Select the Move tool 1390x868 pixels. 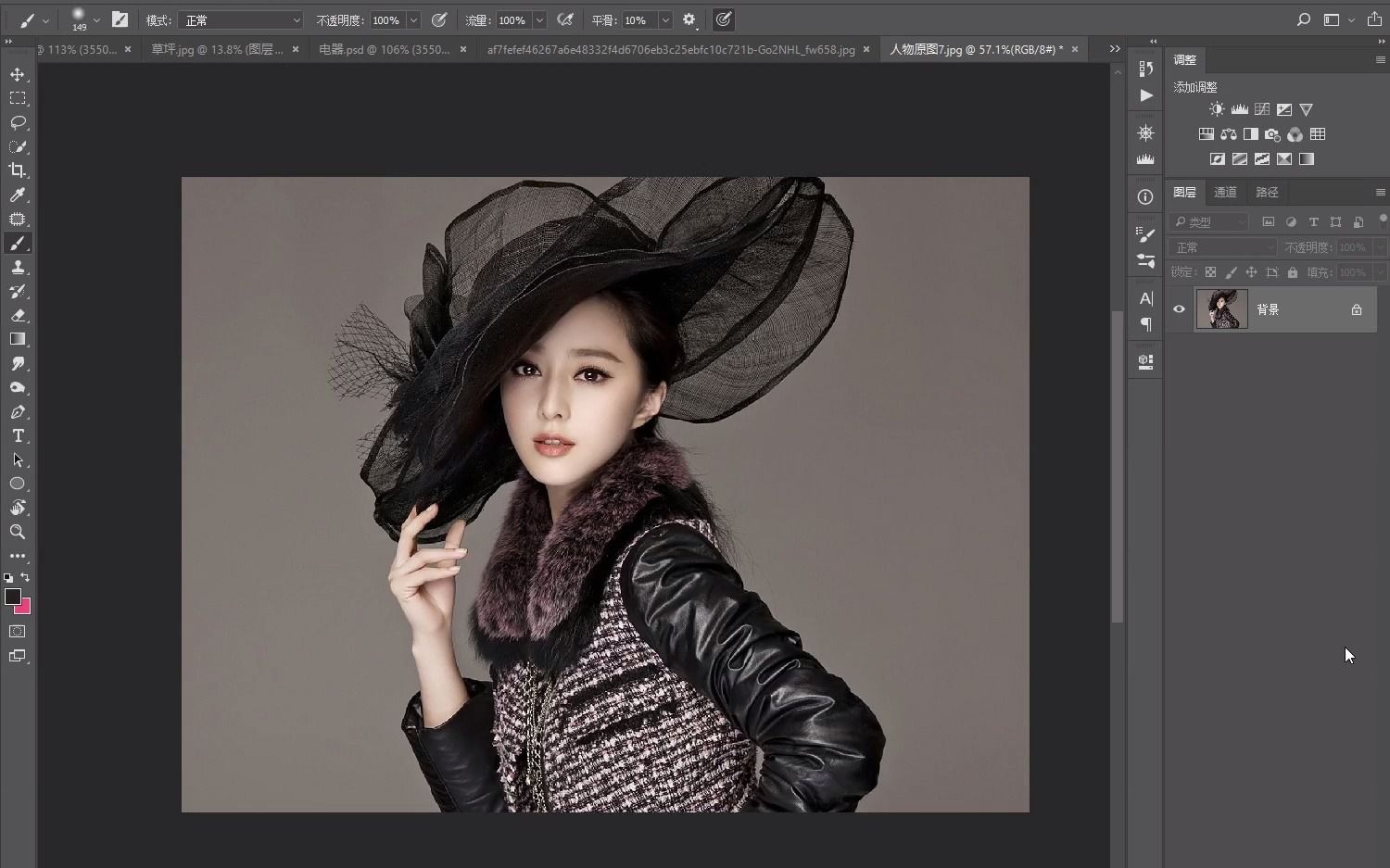coord(18,74)
